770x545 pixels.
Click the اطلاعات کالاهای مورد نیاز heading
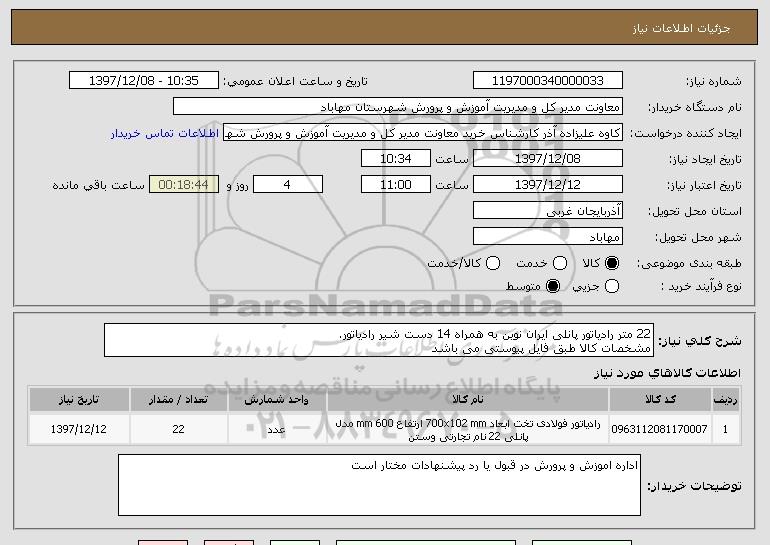click(667, 373)
